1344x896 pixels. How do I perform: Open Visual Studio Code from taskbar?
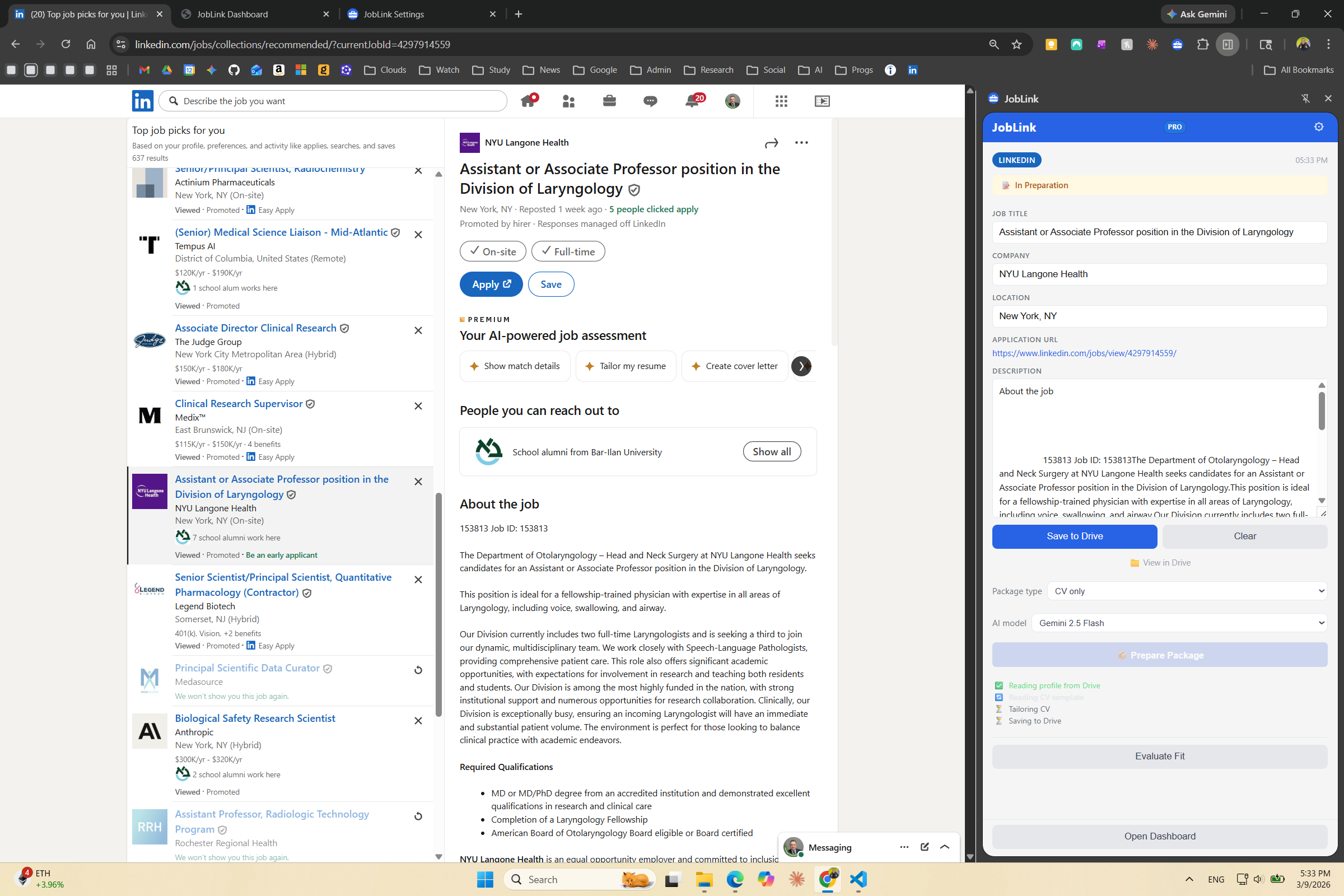pos(858,880)
